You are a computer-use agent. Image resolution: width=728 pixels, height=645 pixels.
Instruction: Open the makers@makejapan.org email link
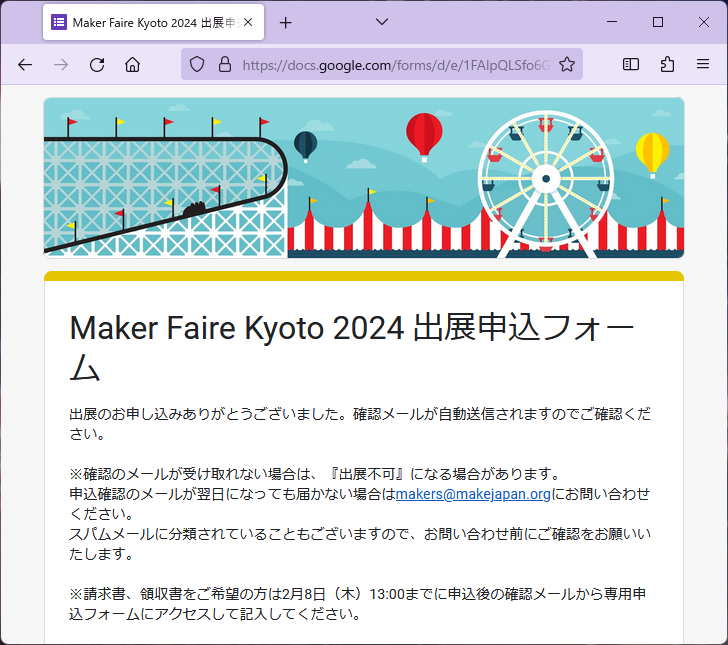pyautogui.click(x=473, y=494)
